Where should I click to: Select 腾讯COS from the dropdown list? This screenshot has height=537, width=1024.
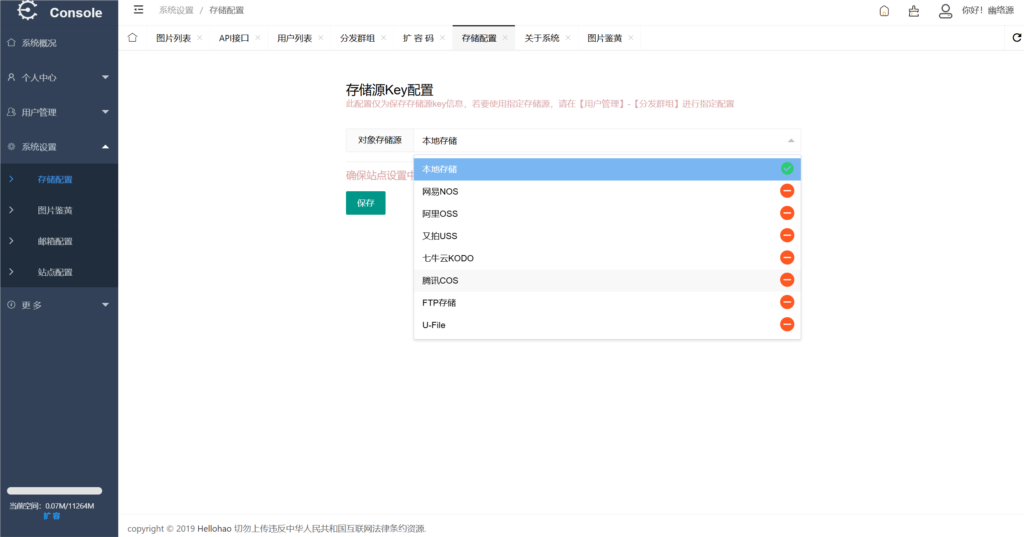tap(607, 280)
